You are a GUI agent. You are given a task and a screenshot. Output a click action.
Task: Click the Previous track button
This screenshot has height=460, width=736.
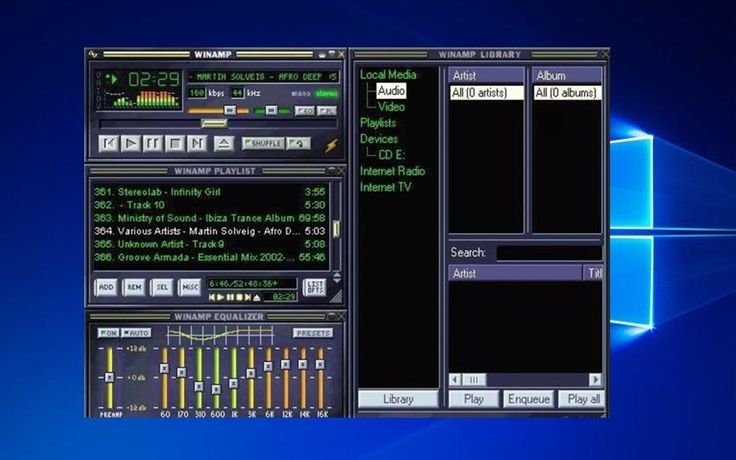pos(109,144)
